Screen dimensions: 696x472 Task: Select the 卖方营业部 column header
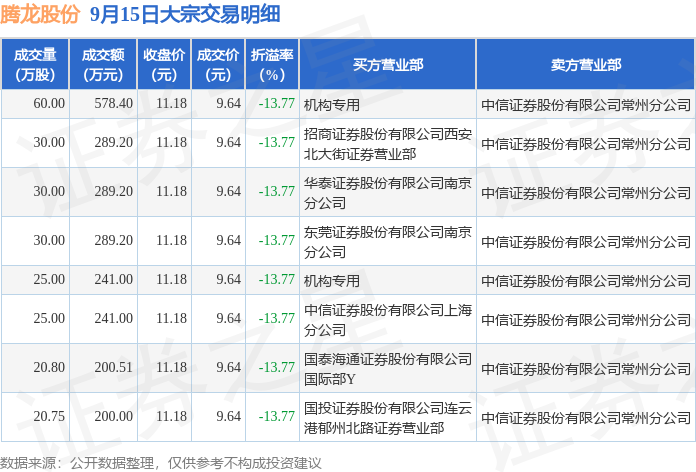(x=585, y=64)
